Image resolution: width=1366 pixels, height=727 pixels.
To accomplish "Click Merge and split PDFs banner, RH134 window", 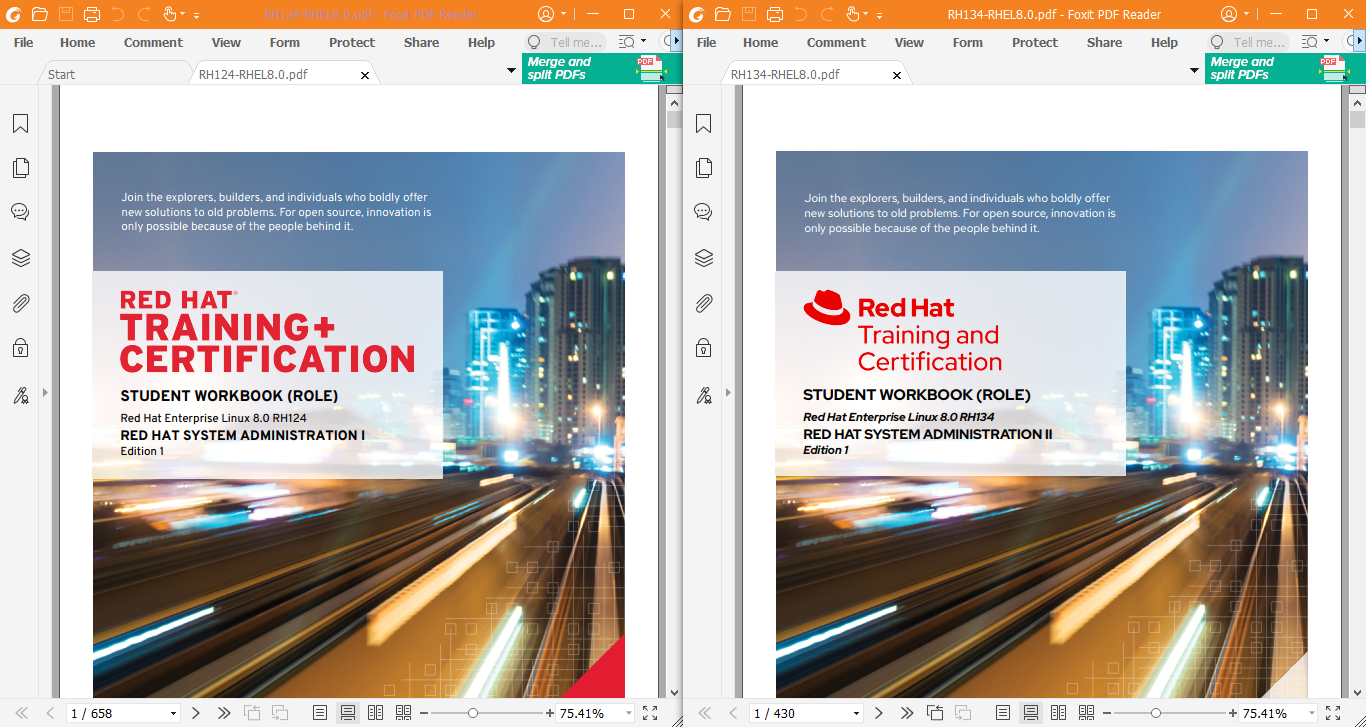I will tap(1284, 68).
